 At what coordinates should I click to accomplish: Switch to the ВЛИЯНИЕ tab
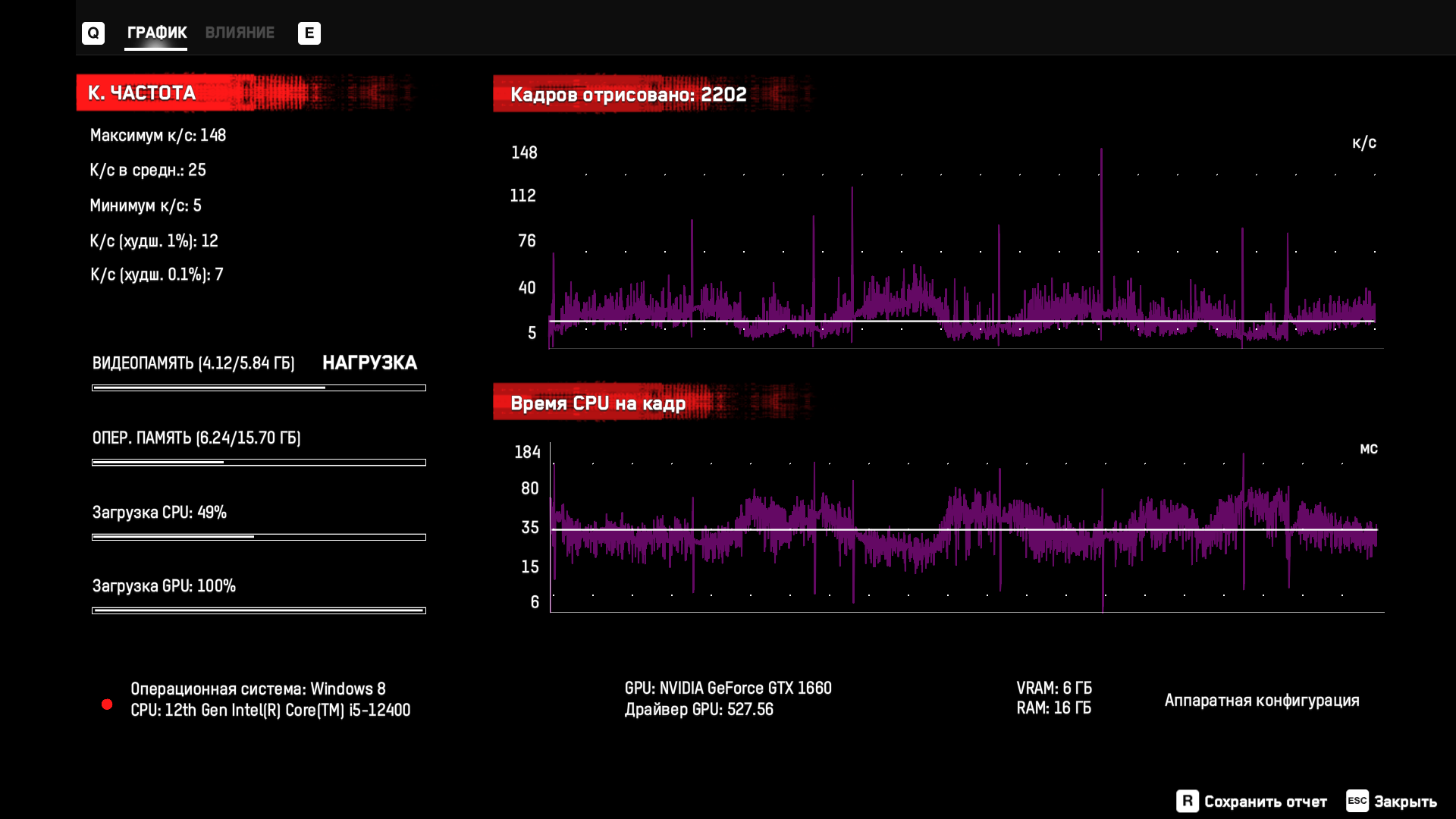pyautogui.click(x=240, y=33)
